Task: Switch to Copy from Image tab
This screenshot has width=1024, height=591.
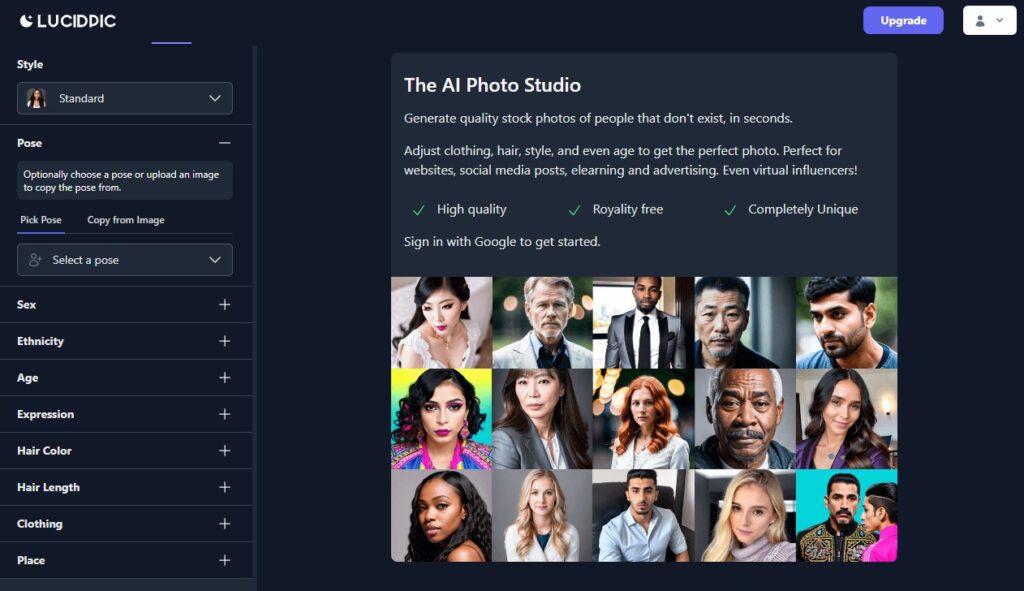Action: click(126, 220)
